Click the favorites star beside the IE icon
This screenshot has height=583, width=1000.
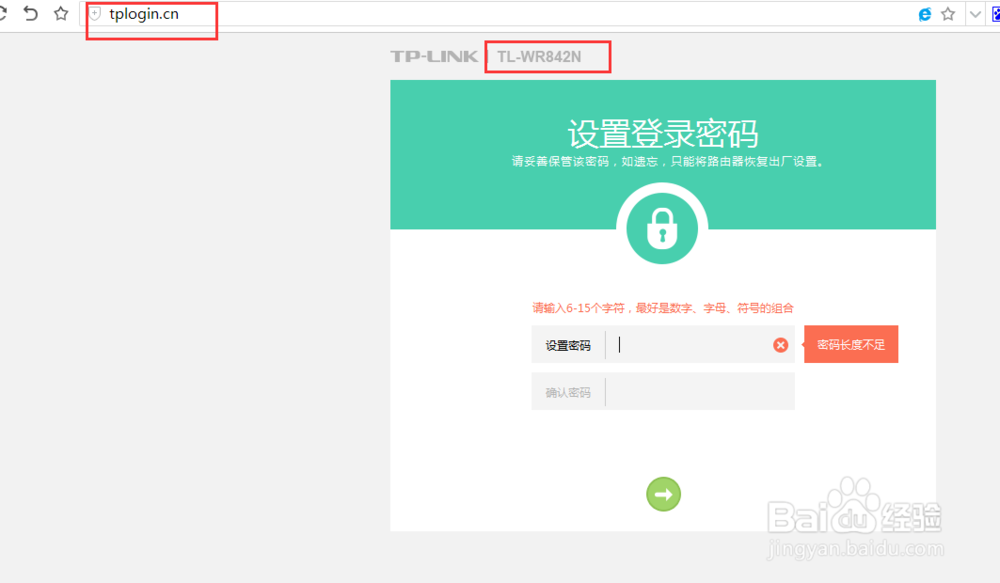[x=948, y=14]
